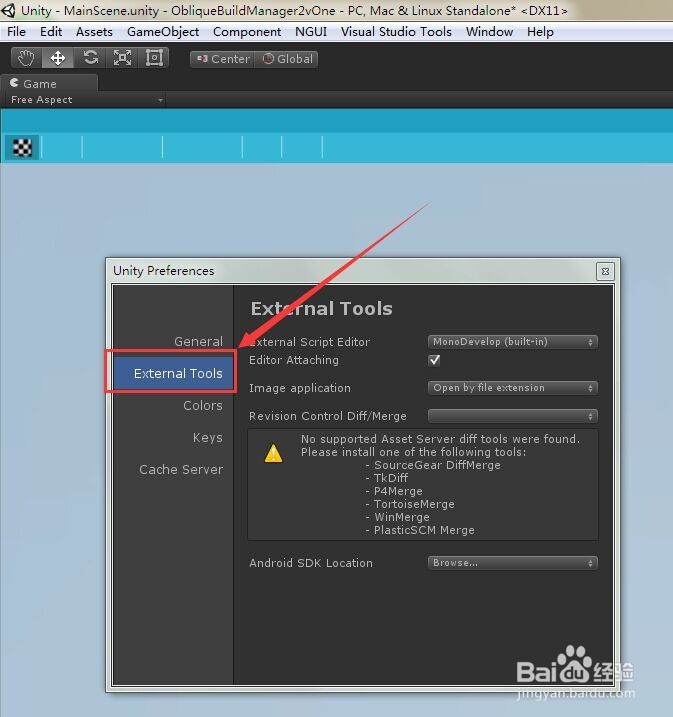Click the External Tools heading
Screen dimensions: 673x717
pos(321,309)
